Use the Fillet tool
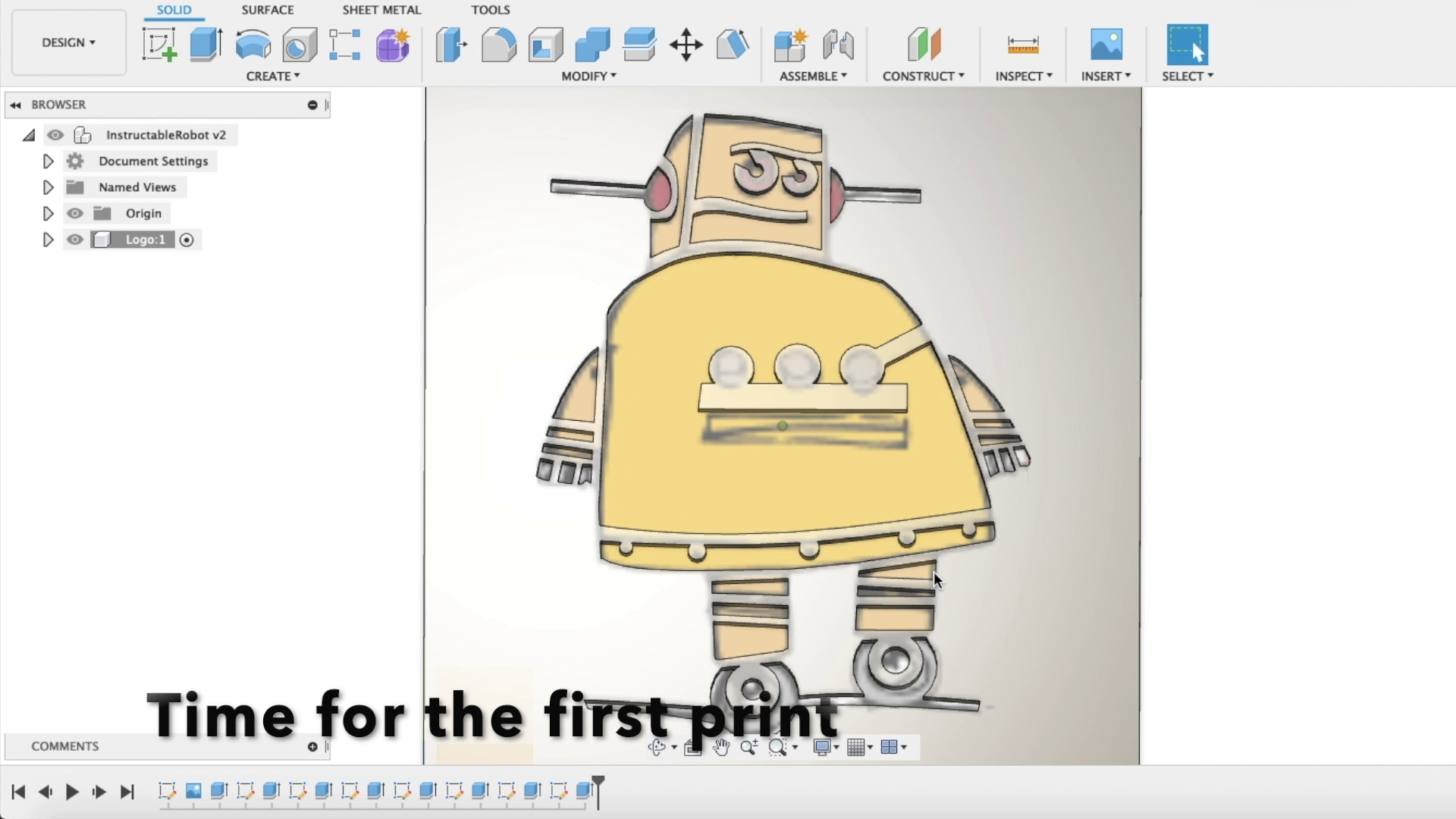Viewport: 1456px width, 819px height. coord(500,44)
